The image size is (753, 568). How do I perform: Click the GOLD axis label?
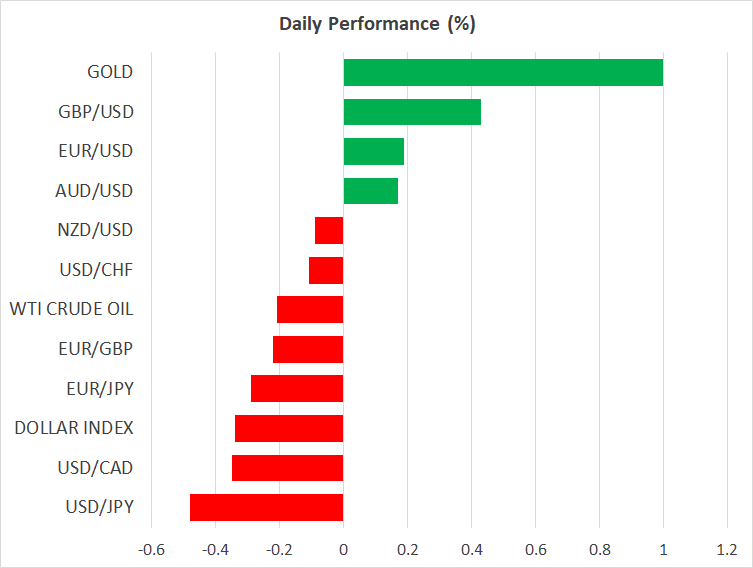point(110,72)
